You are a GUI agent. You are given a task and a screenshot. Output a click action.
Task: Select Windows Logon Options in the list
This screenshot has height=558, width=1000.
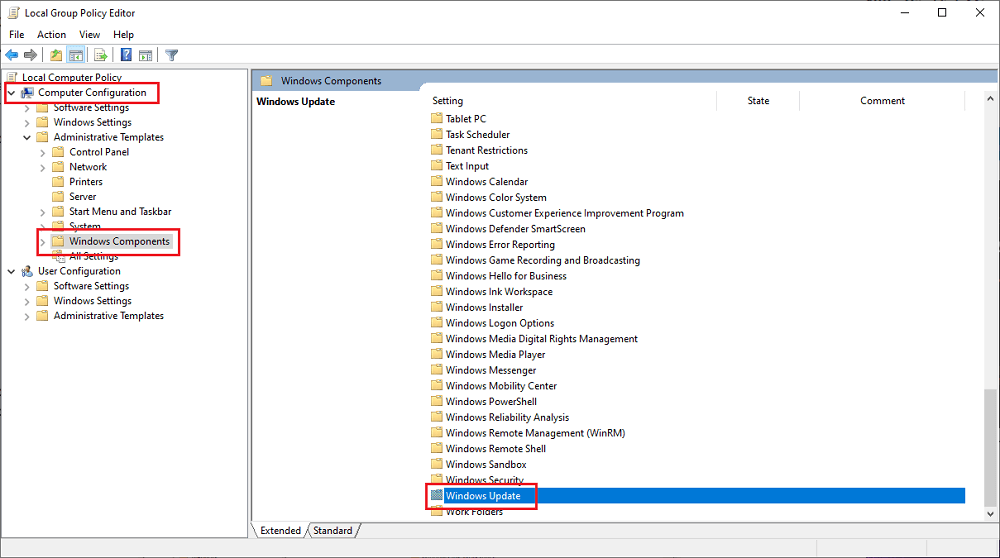pyautogui.click(x=500, y=323)
